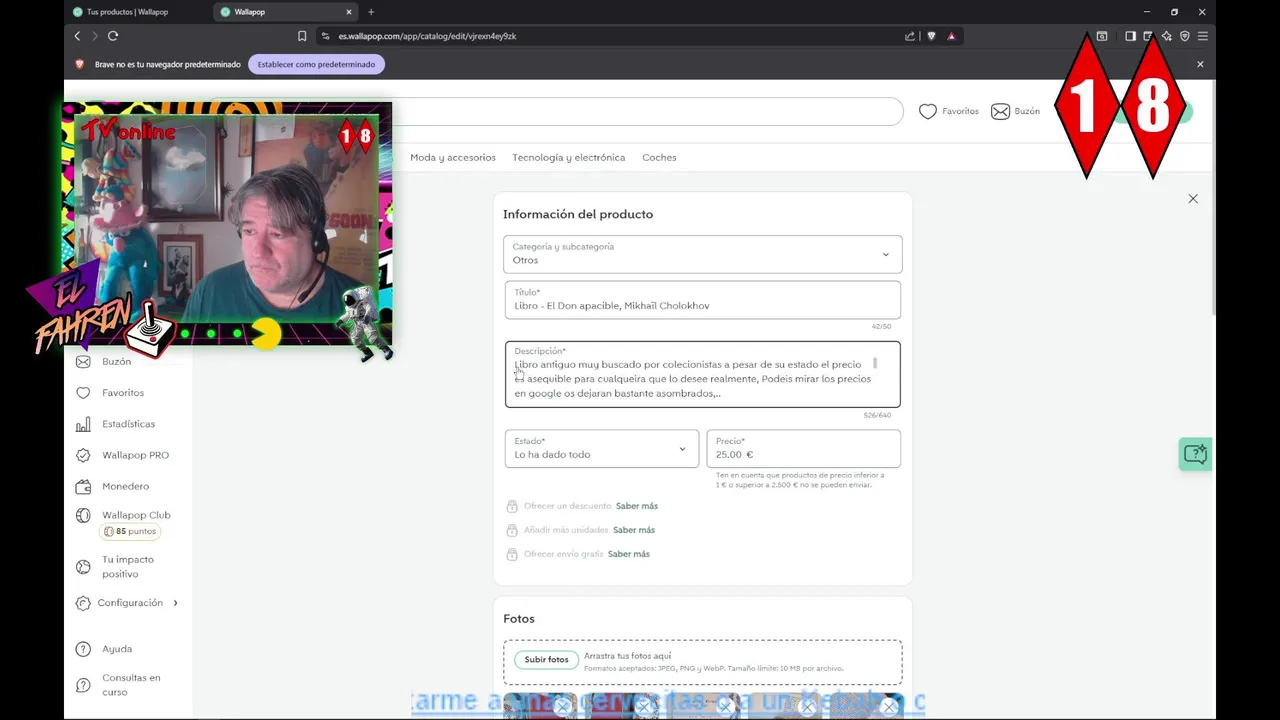Viewport: 1280px width, 720px height.
Task: Click the Wallapop PRO badge icon
Action: [x=83, y=455]
